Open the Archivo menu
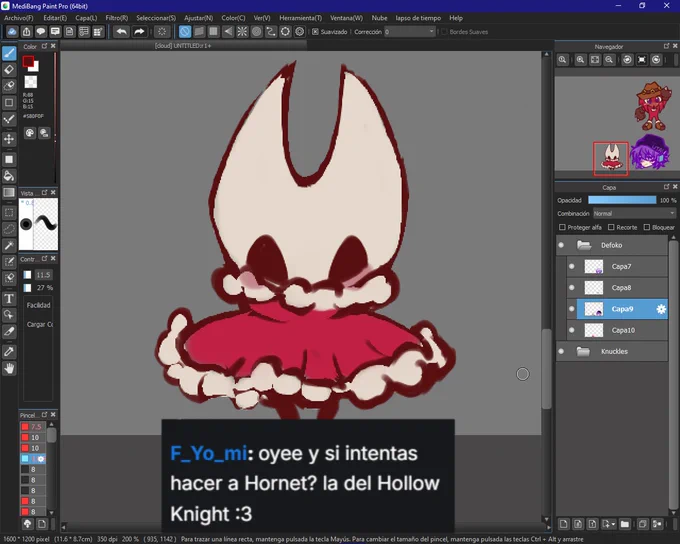The image size is (680, 544). [19, 18]
